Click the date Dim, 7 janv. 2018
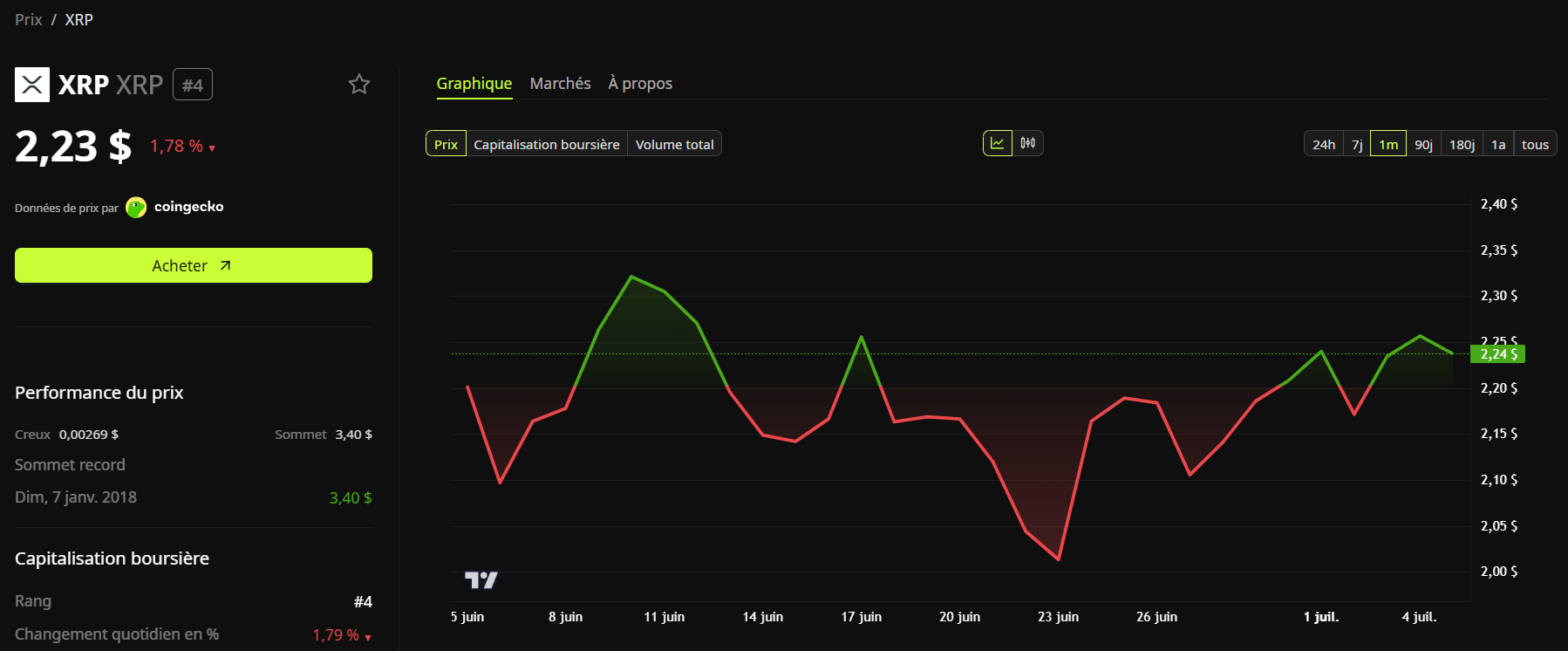 point(76,497)
